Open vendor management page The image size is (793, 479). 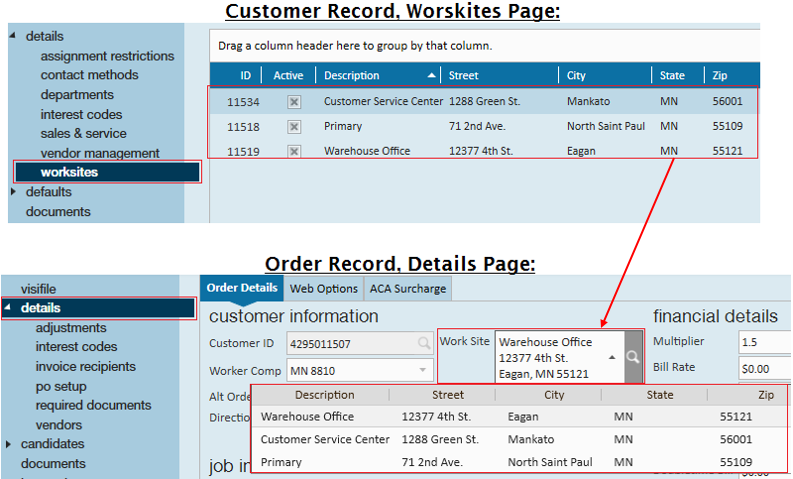100,153
